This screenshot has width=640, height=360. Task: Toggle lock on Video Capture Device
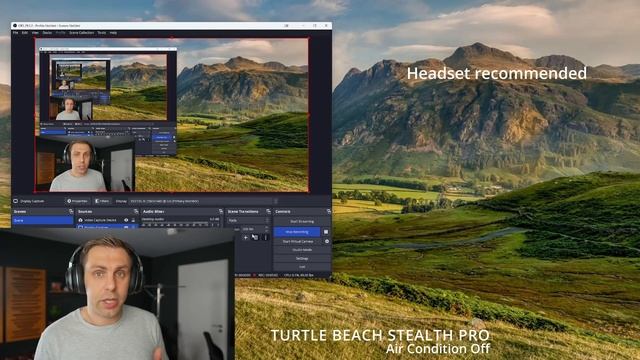[x=133, y=220]
